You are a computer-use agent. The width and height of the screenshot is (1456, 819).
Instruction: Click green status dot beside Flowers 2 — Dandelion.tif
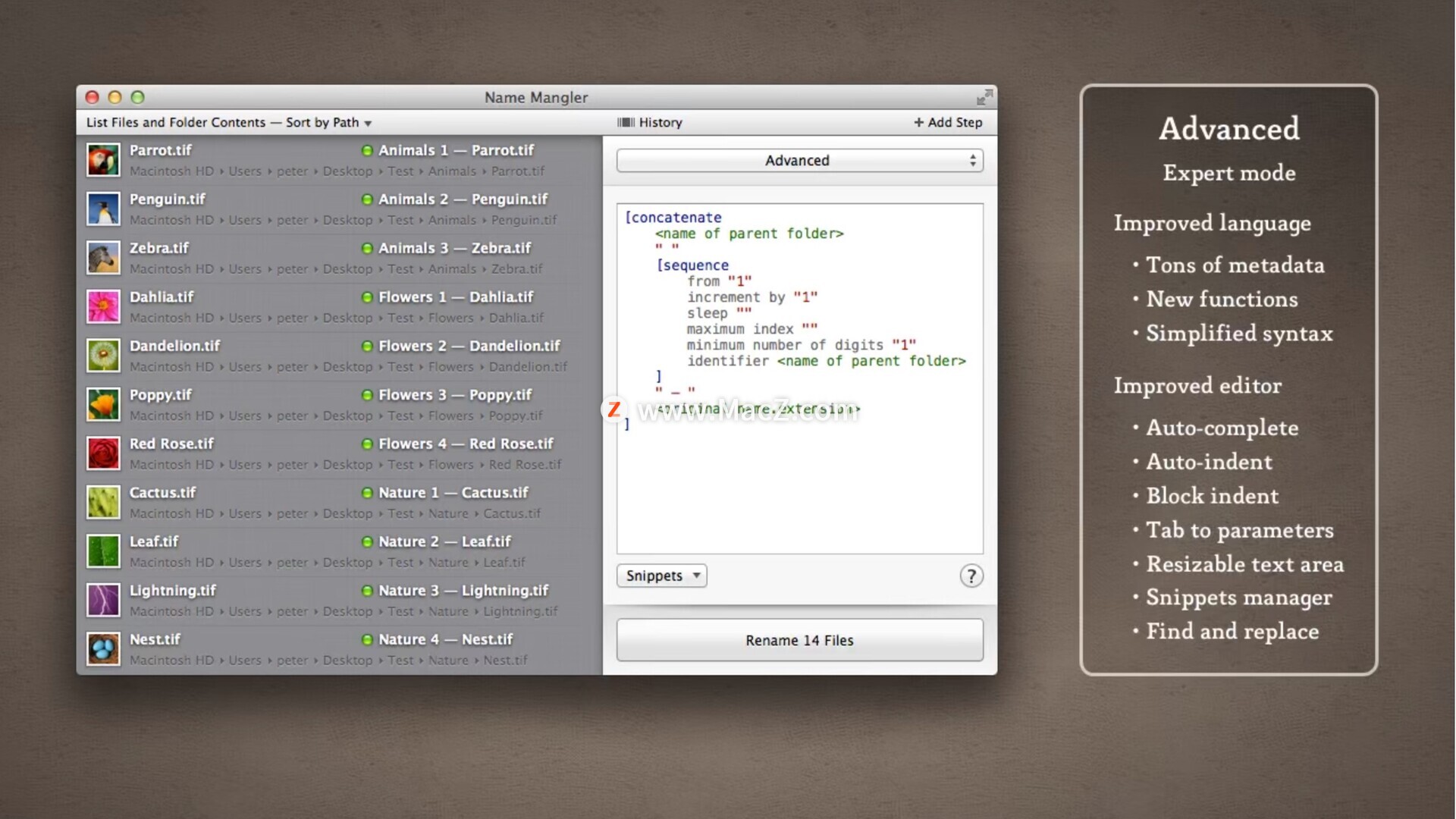(x=367, y=346)
